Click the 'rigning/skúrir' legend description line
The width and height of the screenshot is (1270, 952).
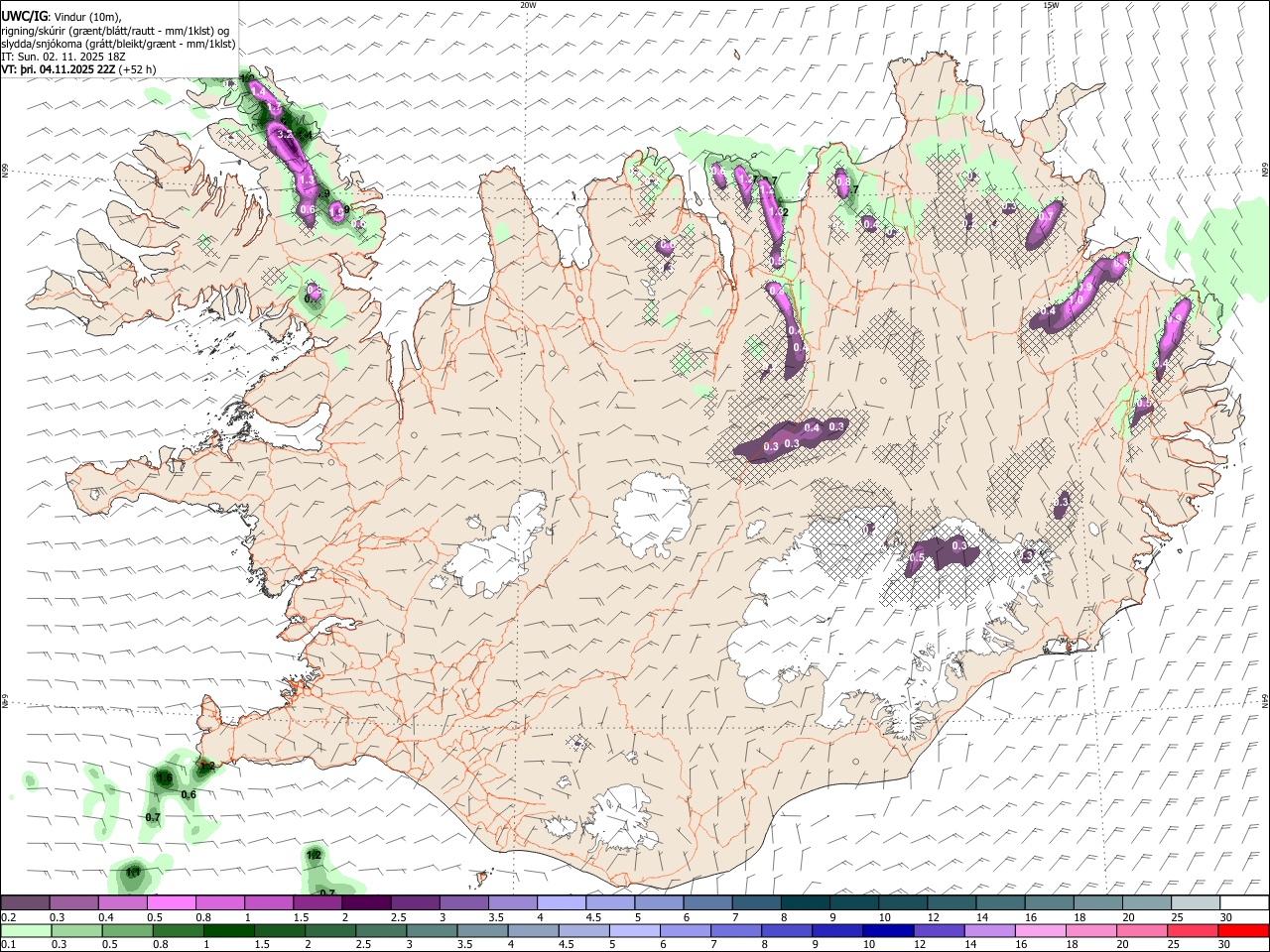(x=117, y=31)
